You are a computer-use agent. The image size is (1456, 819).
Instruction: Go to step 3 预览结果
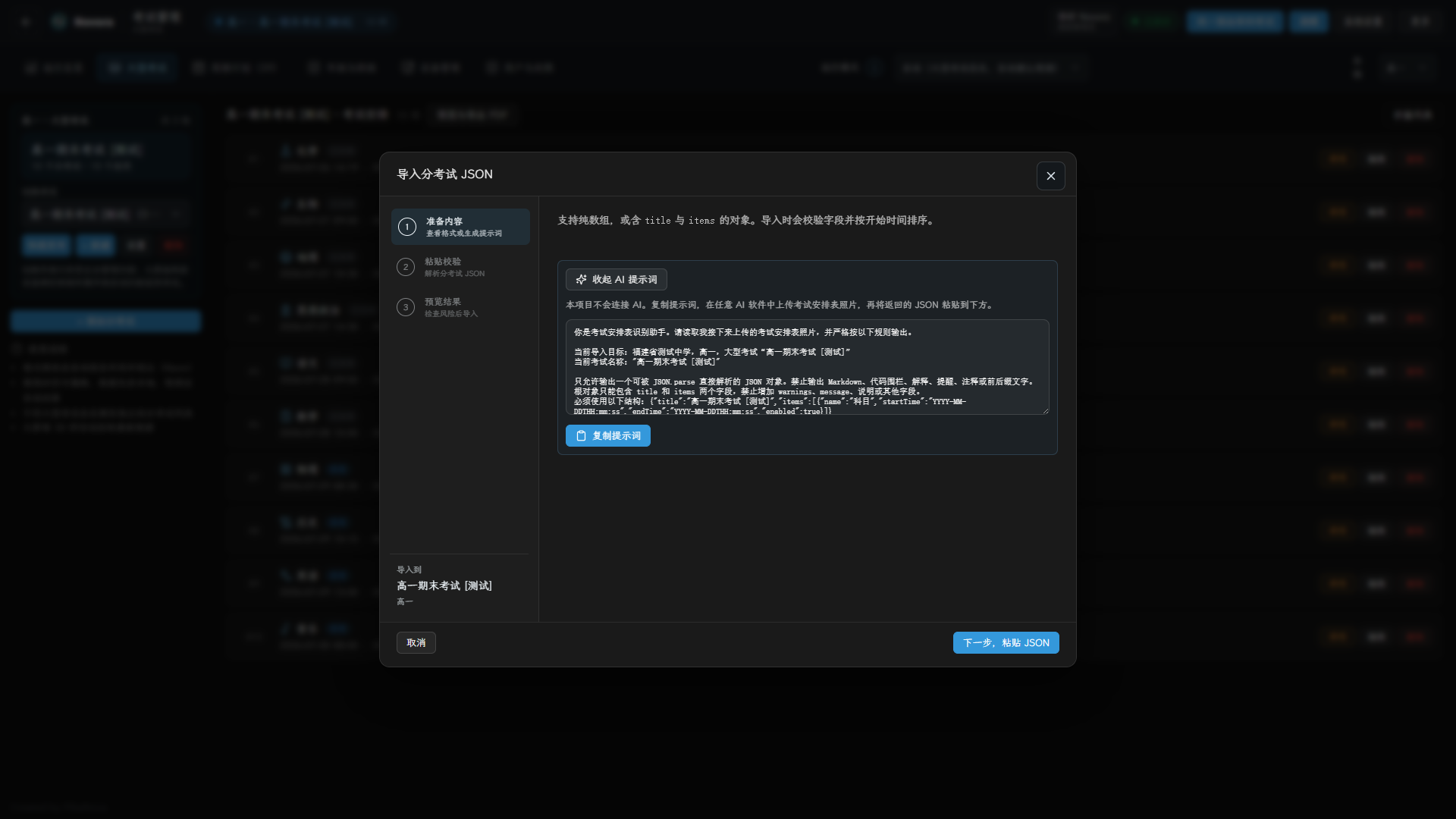click(x=460, y=307)
